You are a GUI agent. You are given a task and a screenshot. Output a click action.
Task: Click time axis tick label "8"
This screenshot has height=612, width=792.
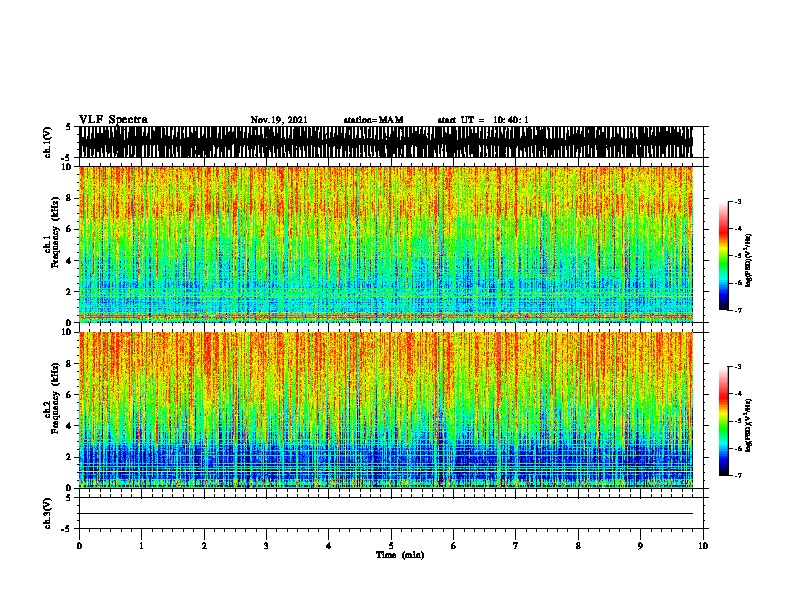(578, 546)
